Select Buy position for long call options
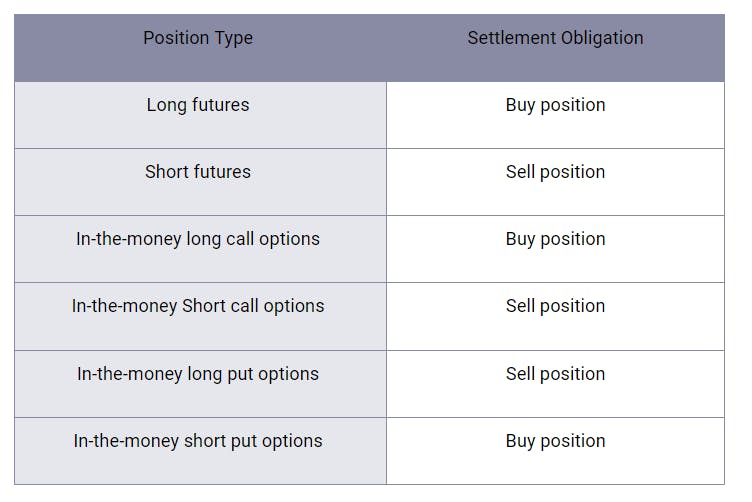Image resolution: width=752 pixels, height=502 pixels. coord(555,239)
